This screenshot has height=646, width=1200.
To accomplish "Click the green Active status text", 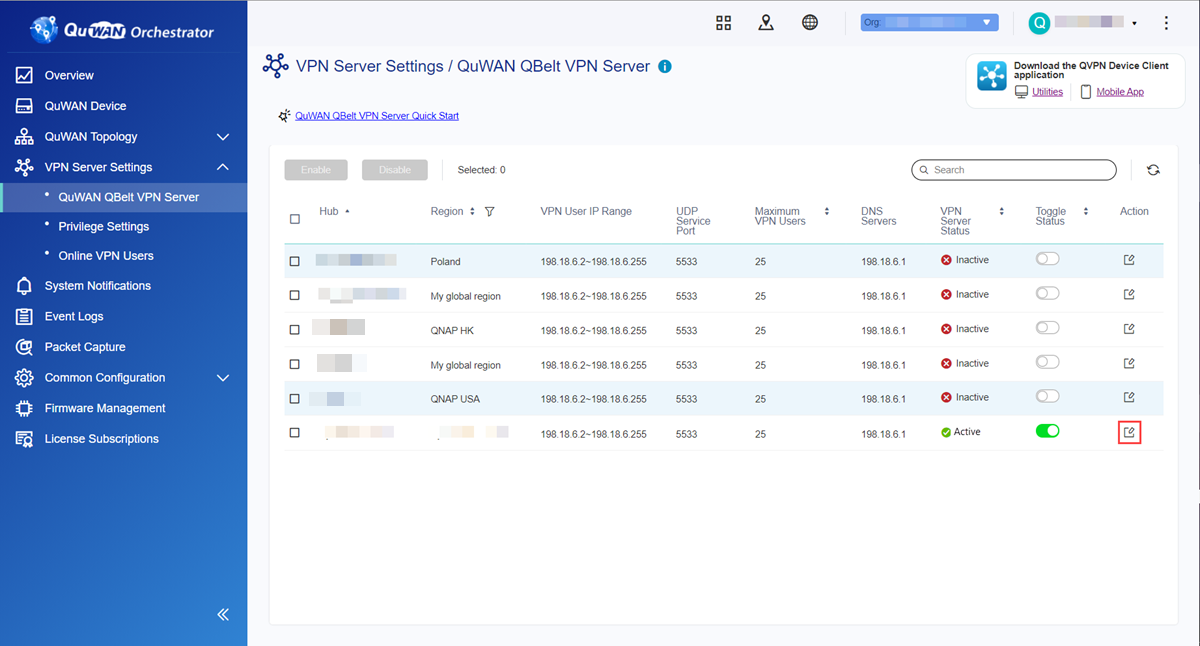I will (x=967, y=432).
